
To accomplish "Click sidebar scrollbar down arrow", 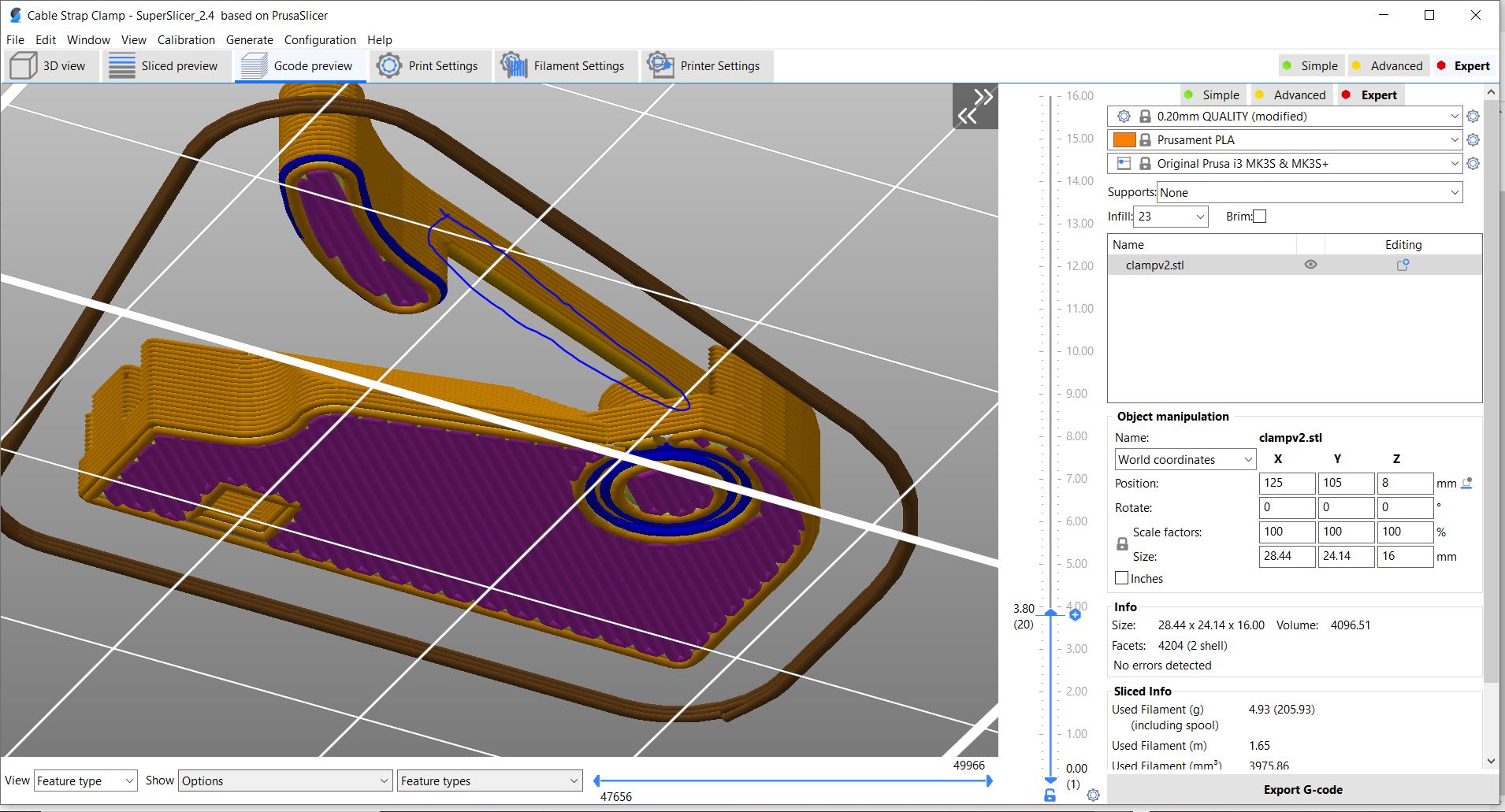I will click(1490, 761).
